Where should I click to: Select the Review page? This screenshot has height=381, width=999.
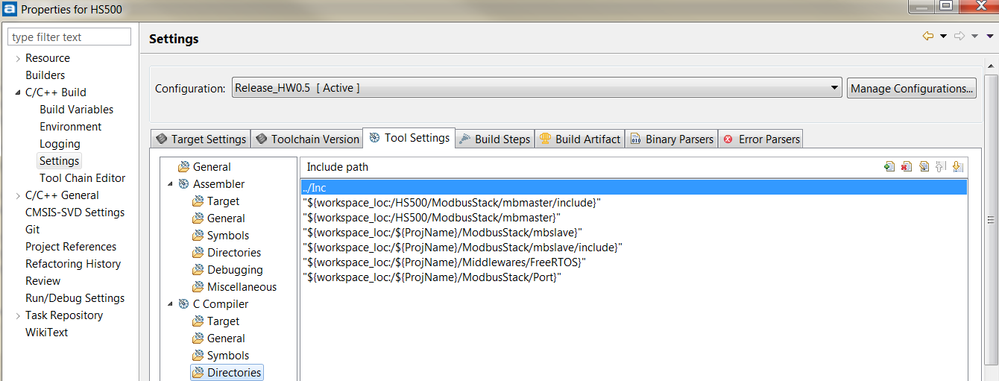click(x=43, y=282)
